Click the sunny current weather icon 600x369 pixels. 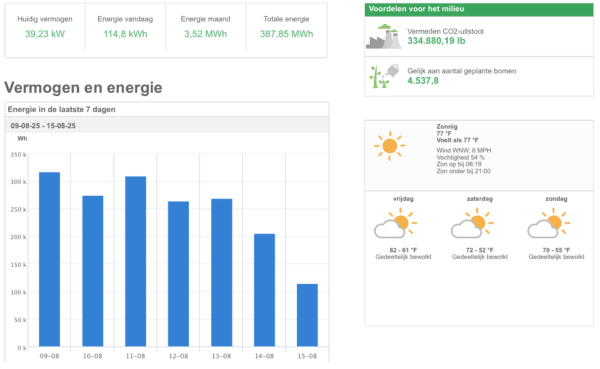tap(390, 146)
